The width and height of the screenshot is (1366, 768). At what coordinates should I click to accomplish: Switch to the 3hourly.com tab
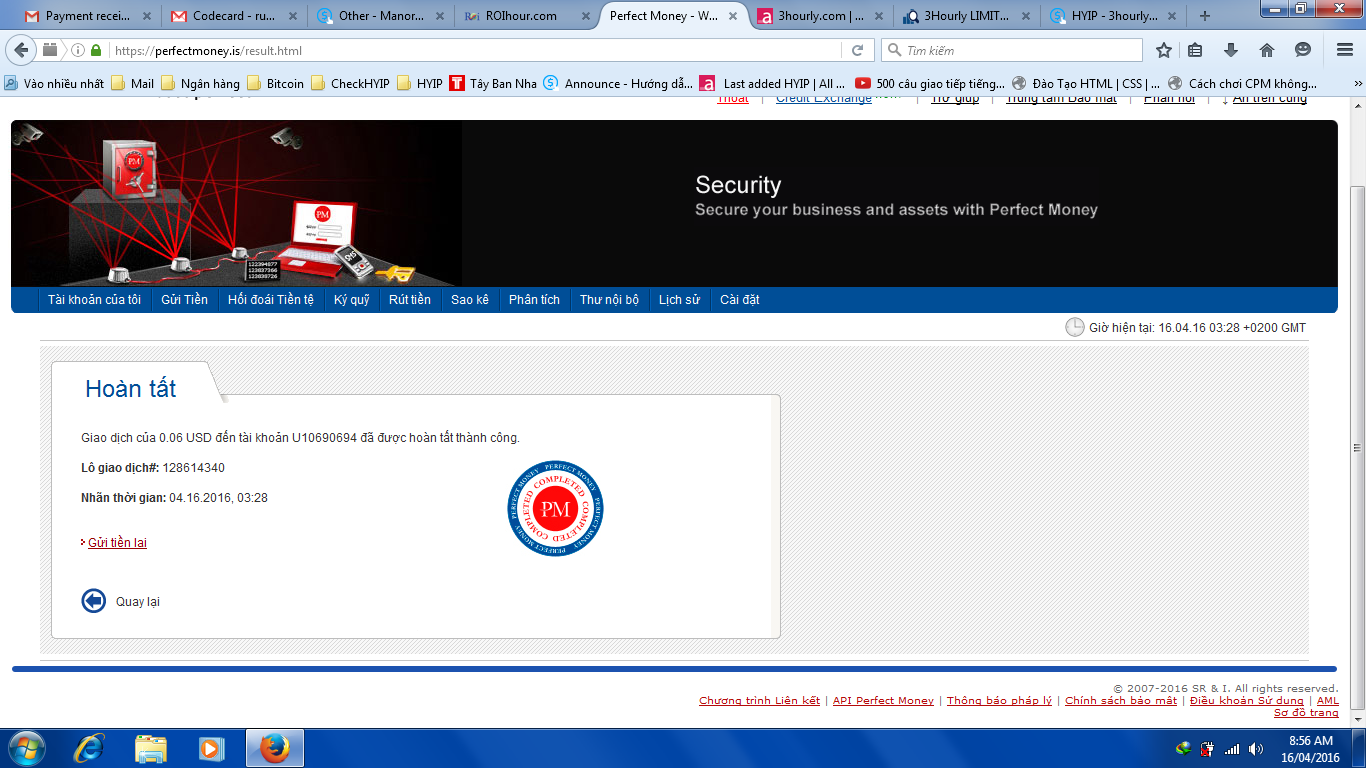818,16
